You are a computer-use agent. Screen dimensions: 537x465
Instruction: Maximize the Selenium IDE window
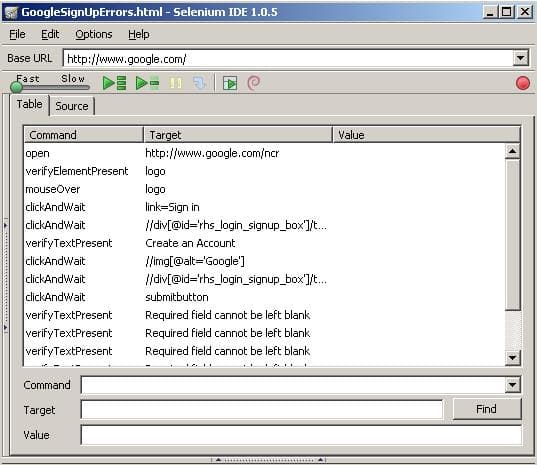tap(507, 12)
